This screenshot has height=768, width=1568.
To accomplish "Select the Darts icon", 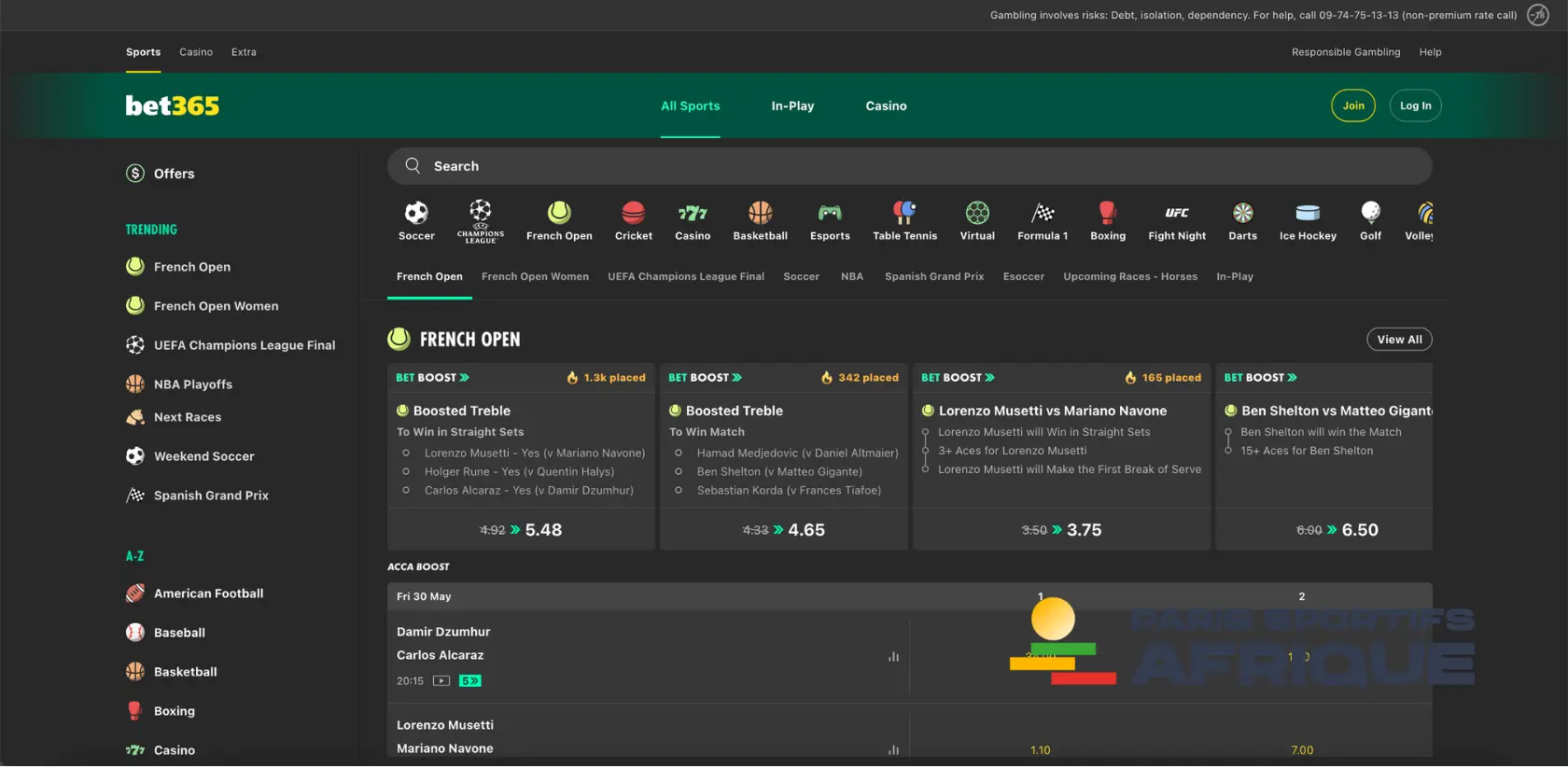I will click(1242, 213).
